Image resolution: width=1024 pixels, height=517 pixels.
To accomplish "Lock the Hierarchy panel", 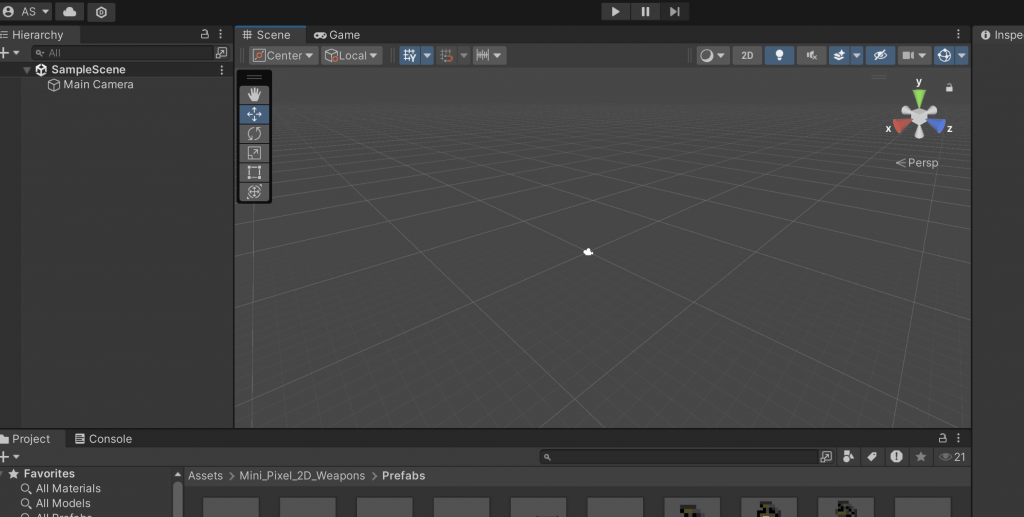I will pos(204,34).
